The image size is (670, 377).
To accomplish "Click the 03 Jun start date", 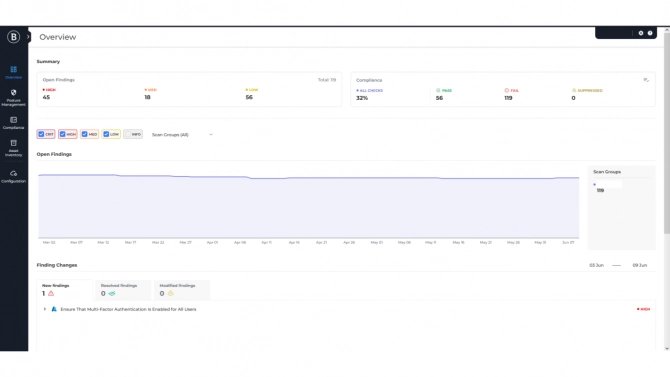I will (597, 265).
